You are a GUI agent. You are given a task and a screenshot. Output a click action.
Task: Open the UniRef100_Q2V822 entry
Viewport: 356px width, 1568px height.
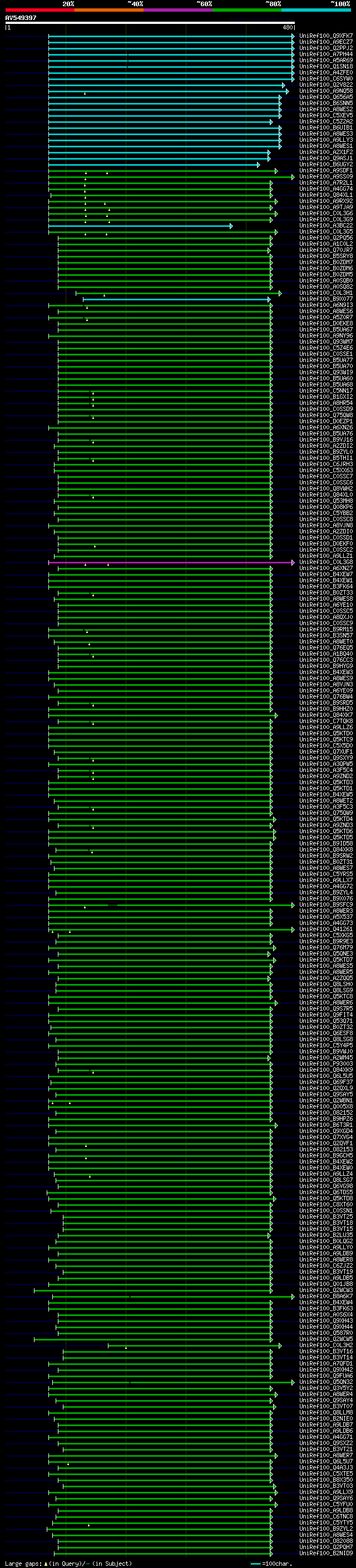click(x=325, y=85)
